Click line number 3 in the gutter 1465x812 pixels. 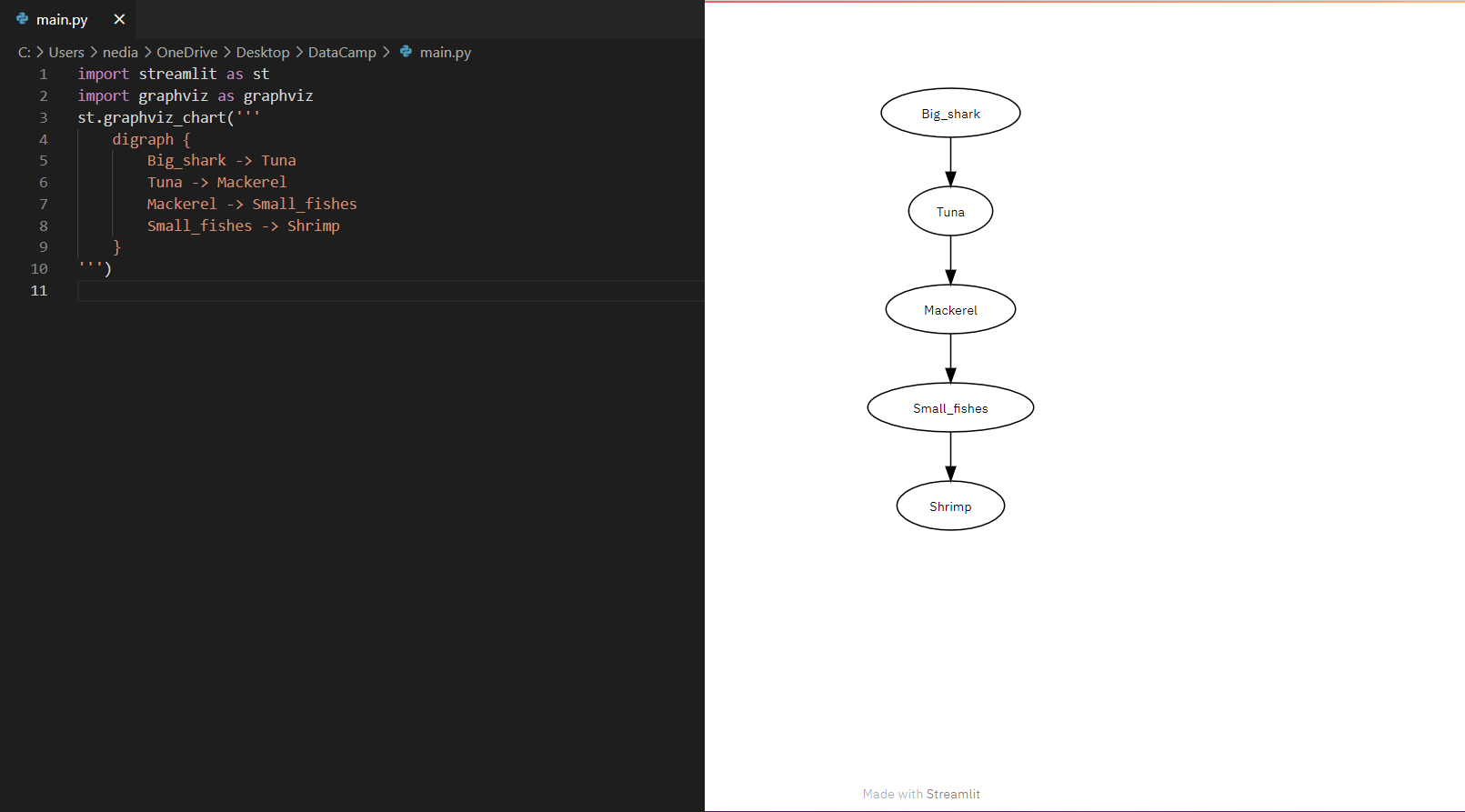point(43,118)
